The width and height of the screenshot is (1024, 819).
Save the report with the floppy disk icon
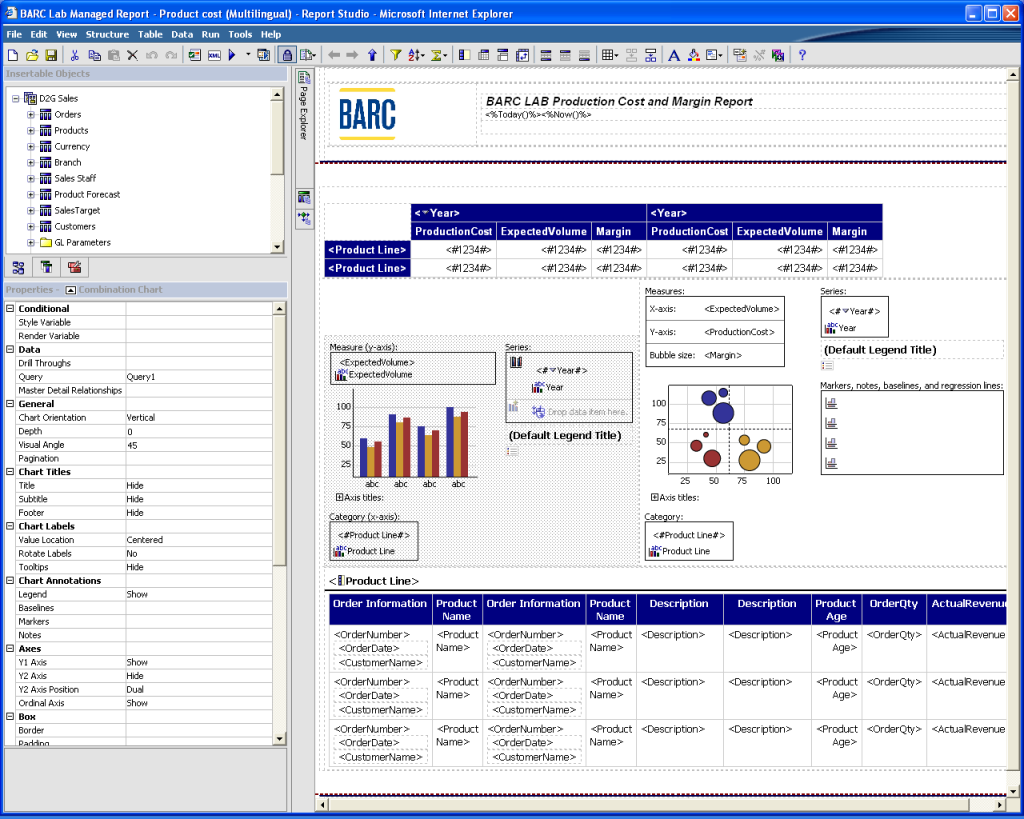point(51,56)
